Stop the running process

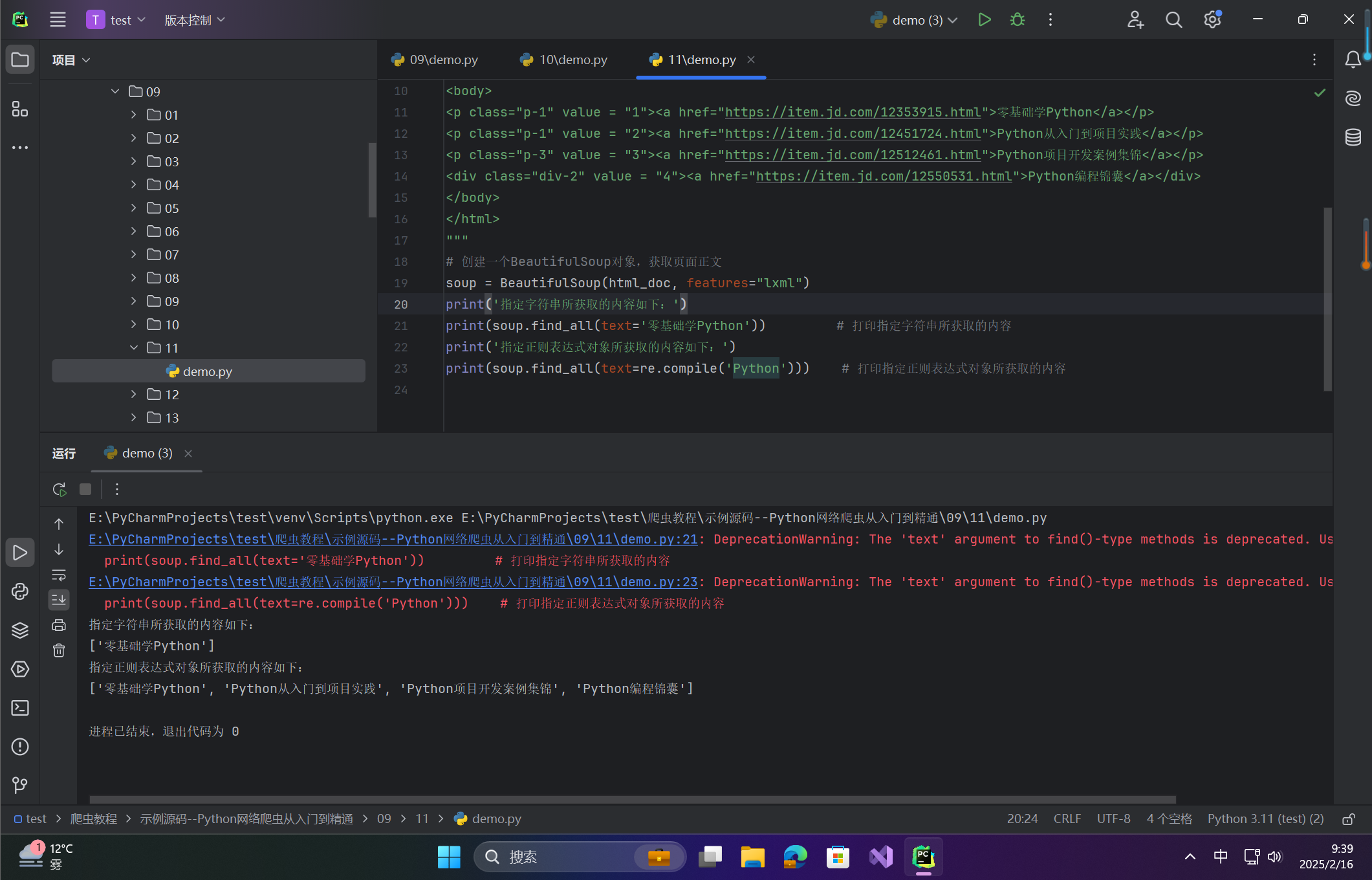pos(85,489)
